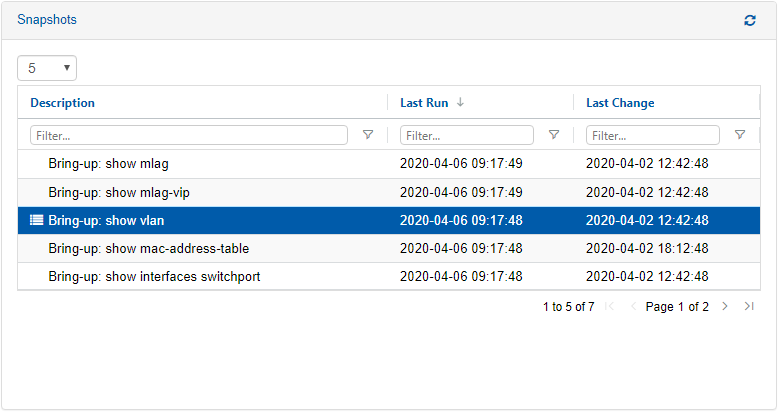Go to the next page

tap(725, 307)
